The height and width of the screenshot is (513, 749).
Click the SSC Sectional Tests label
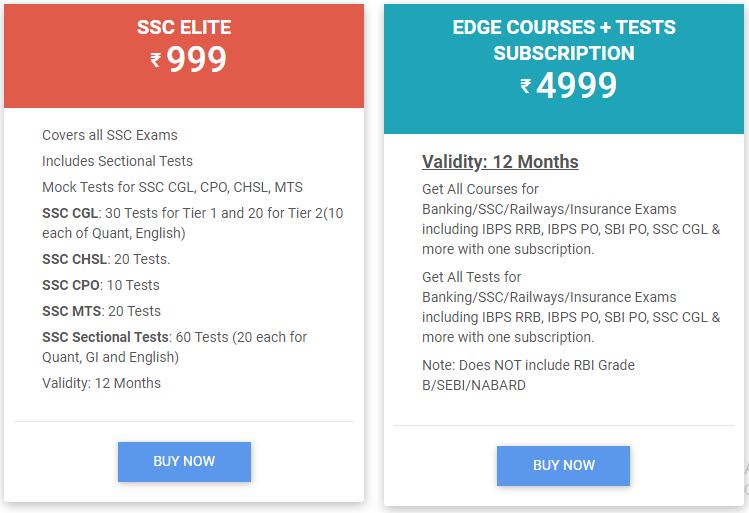pyautogui.click(x=106, y=337)
